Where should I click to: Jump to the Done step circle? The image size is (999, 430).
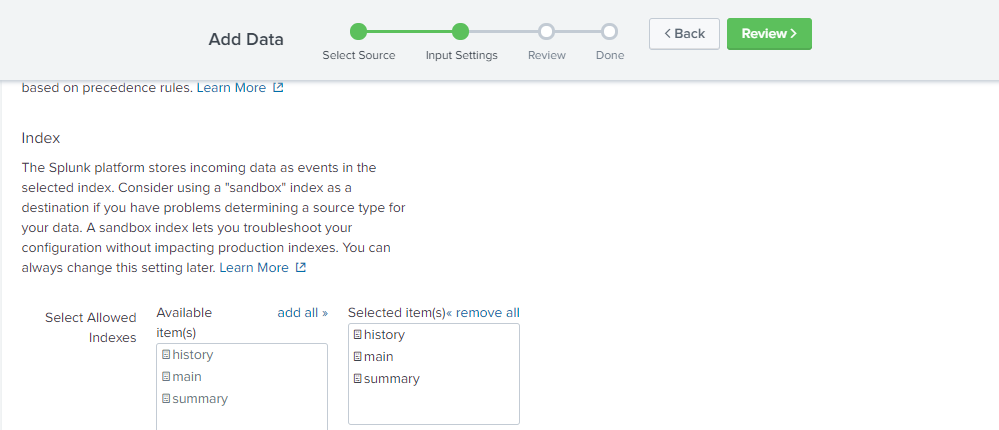609,32
